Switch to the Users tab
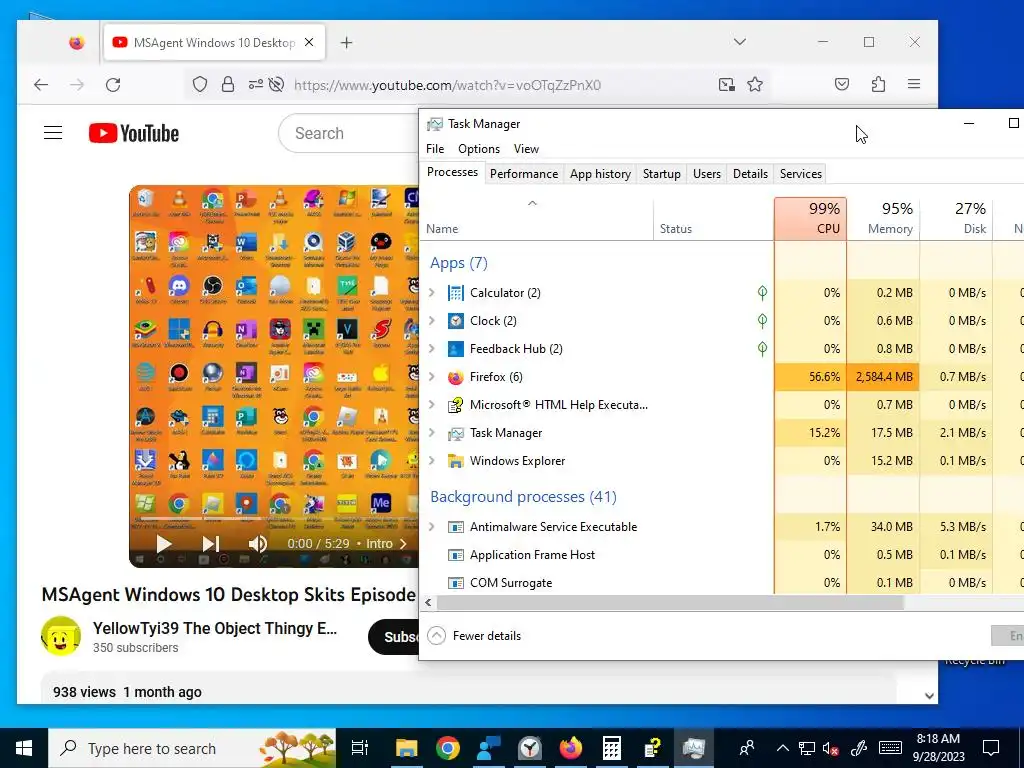Screen dimensions: 1024x768 point(707,174)
